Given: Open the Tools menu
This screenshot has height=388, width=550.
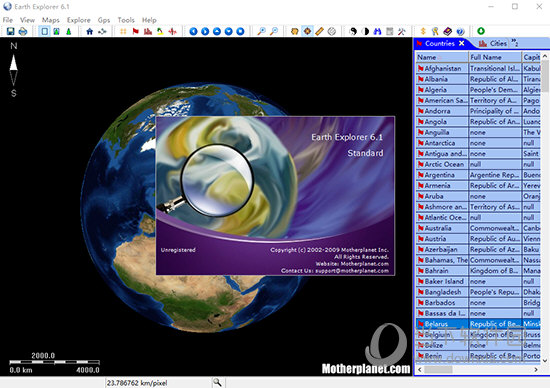Looking at the screenshot, I should tap(126, 20).
